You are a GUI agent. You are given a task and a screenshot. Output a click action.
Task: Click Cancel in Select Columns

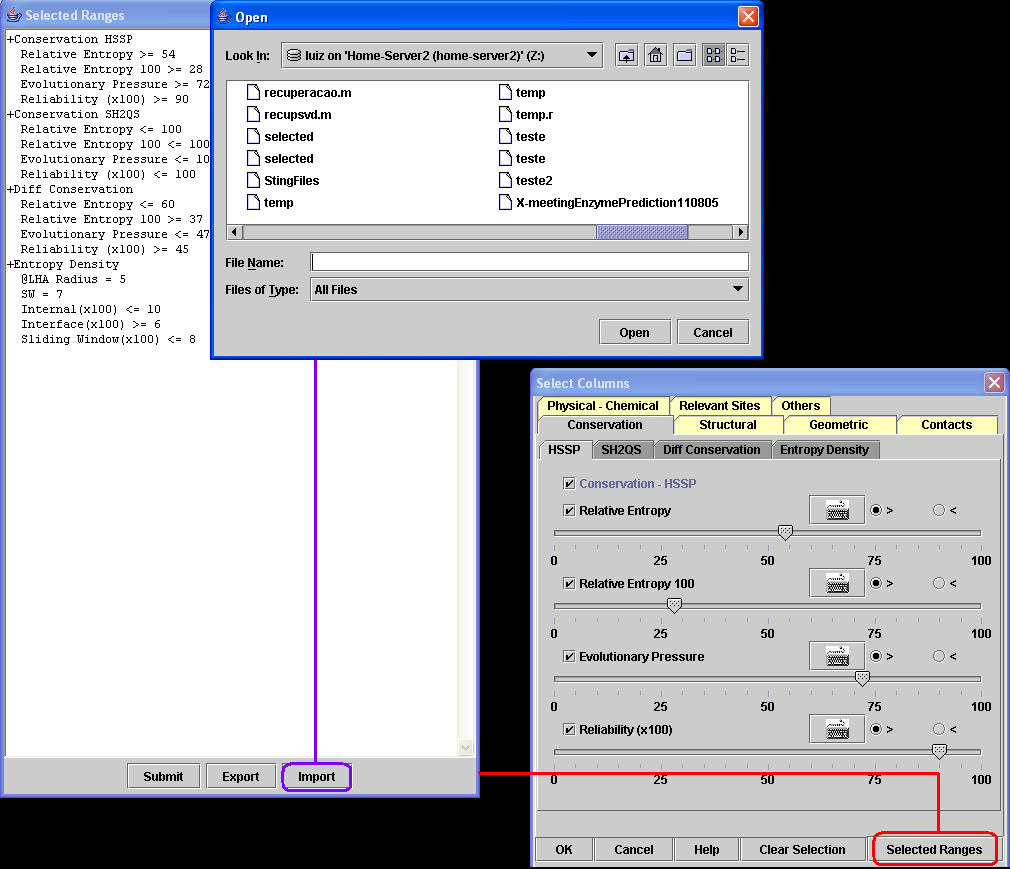[x=634, y=850]
